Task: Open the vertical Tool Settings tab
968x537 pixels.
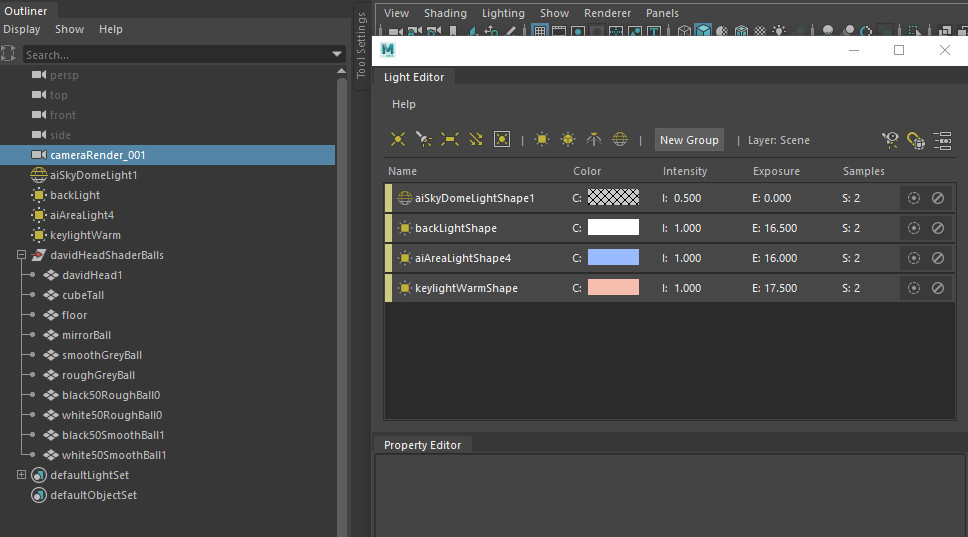Action: 361,46
